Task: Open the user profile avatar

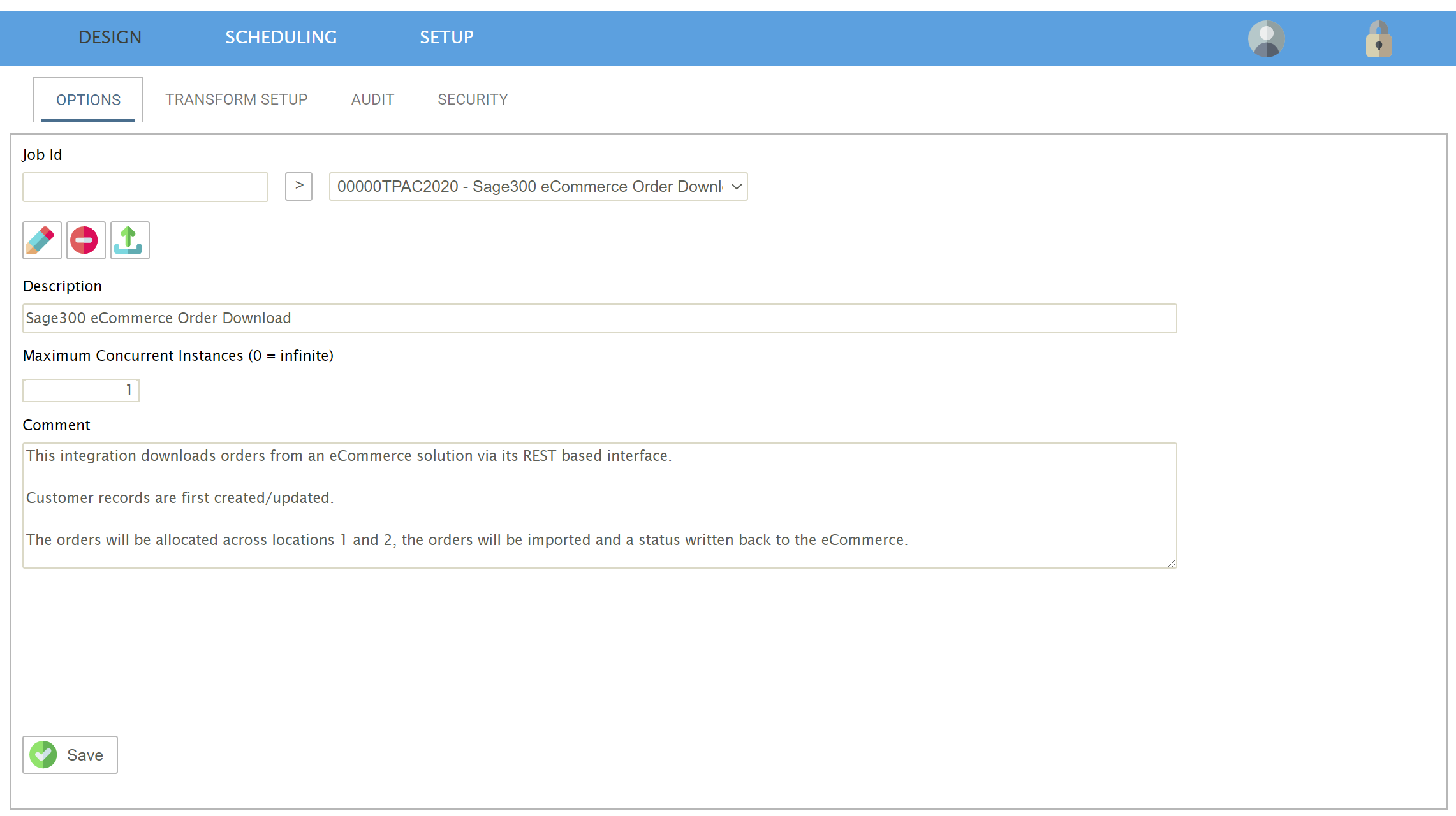Action: point(1266,39)
